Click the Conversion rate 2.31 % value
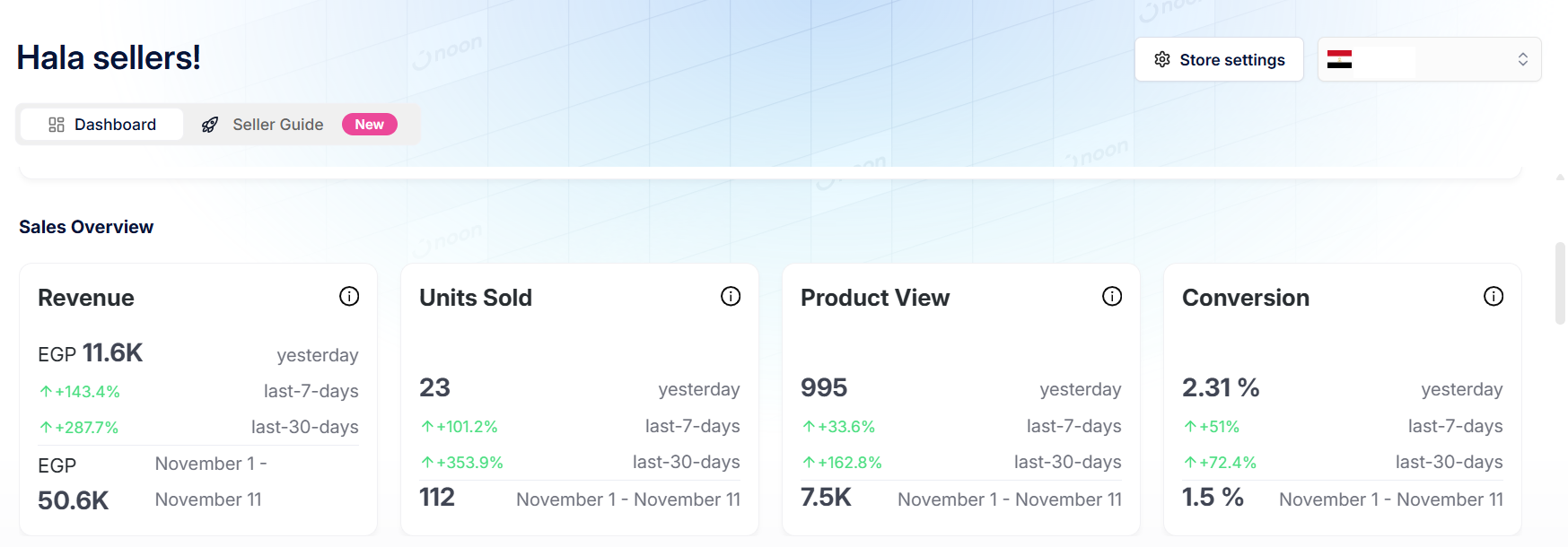1568x547 pixels. pos(1221,387)
